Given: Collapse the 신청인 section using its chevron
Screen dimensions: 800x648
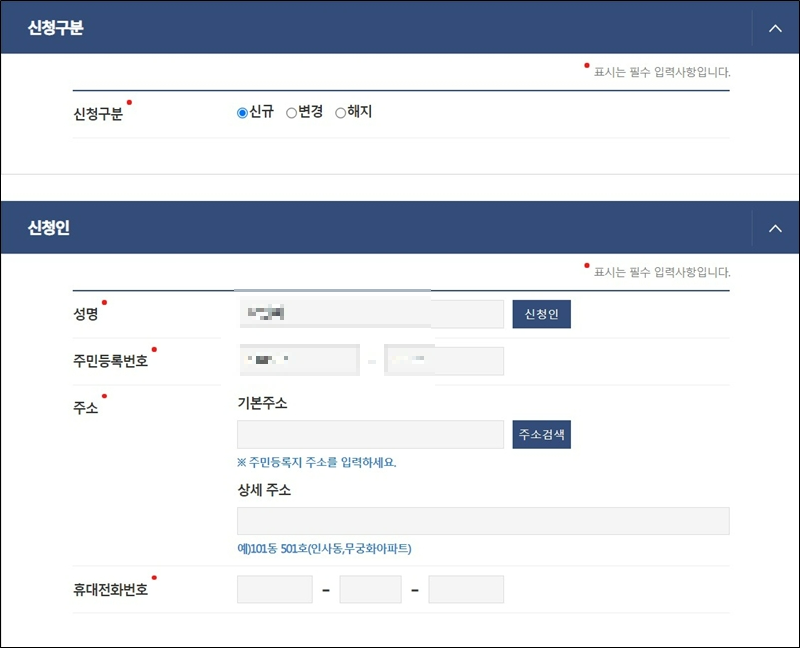Looking at the screenshot, I should click(776, 227).
